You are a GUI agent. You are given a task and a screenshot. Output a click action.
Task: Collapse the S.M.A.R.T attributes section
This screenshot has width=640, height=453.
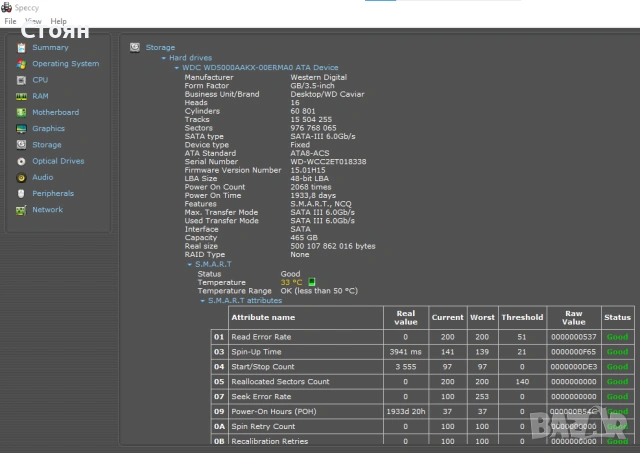click(201, 300)
